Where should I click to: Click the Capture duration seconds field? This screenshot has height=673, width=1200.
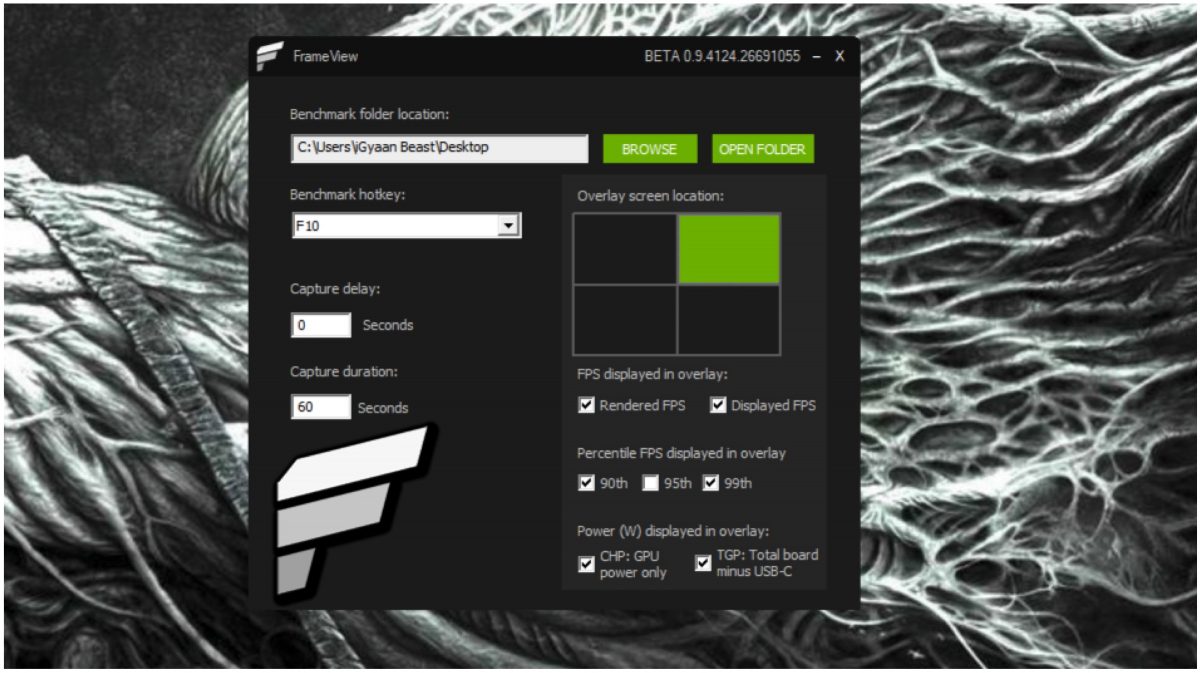[x=321, y=407]
